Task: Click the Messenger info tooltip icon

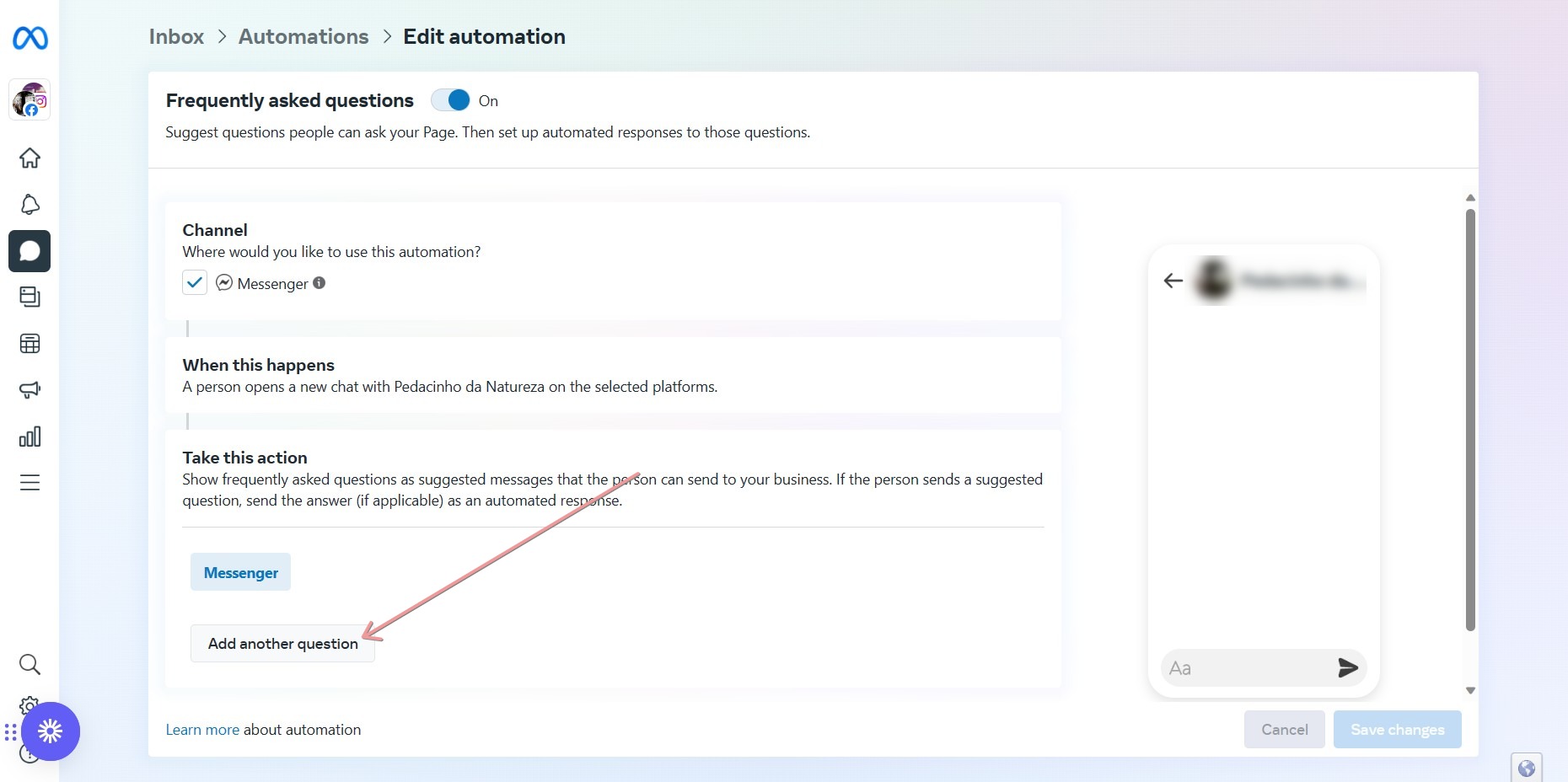Action: (320, 283)
